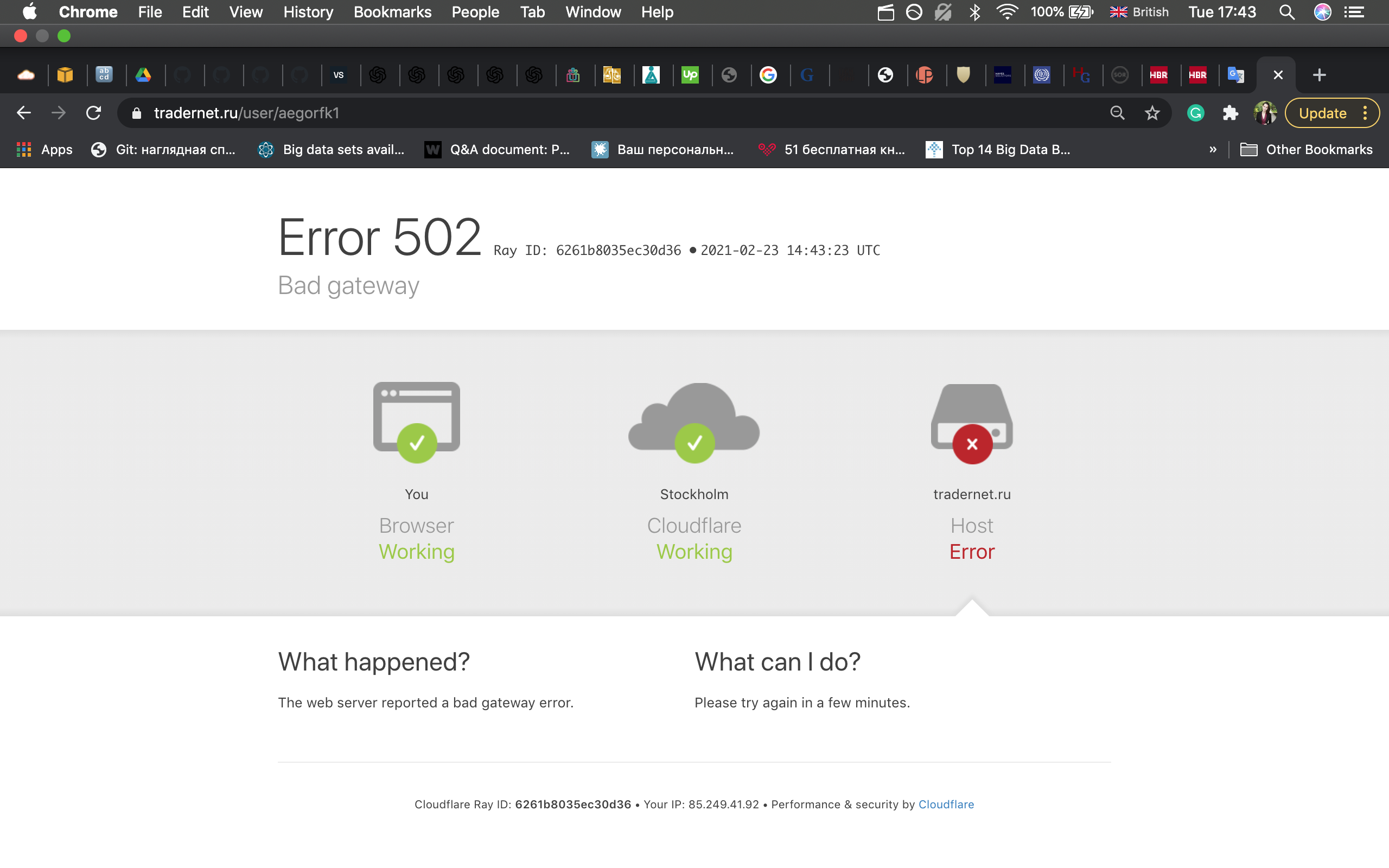Open Spotlight search in menu bar
Screen dimensions: 1389x868
(x=1287, y=12)
